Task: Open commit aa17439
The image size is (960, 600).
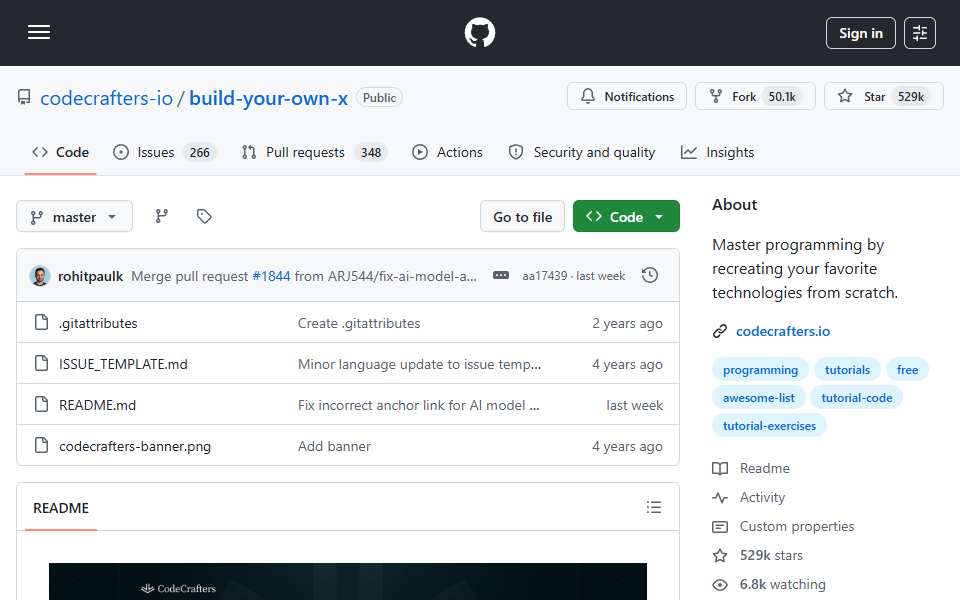Action: tap(544, 276)
